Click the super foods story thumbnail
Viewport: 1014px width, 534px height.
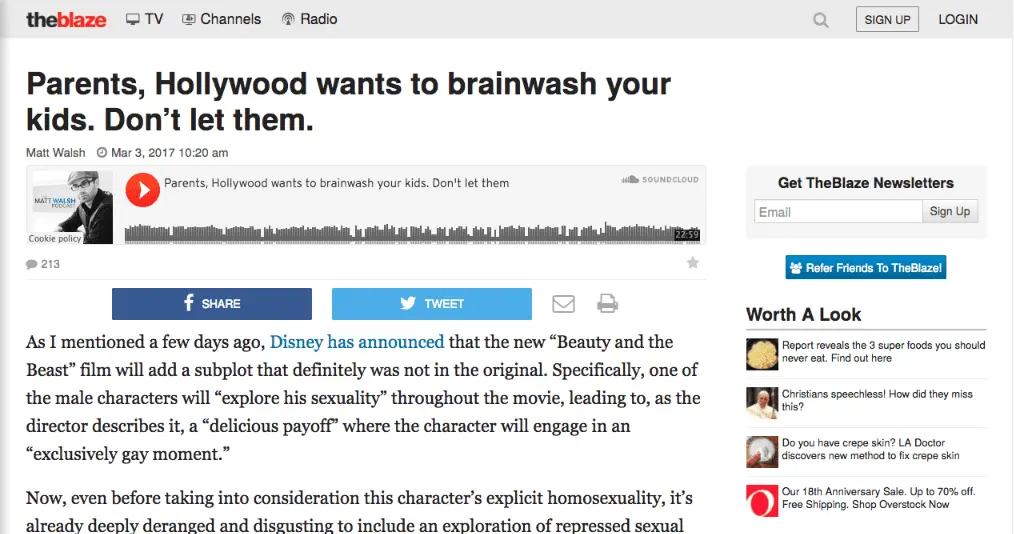click(x=762, y=354)
